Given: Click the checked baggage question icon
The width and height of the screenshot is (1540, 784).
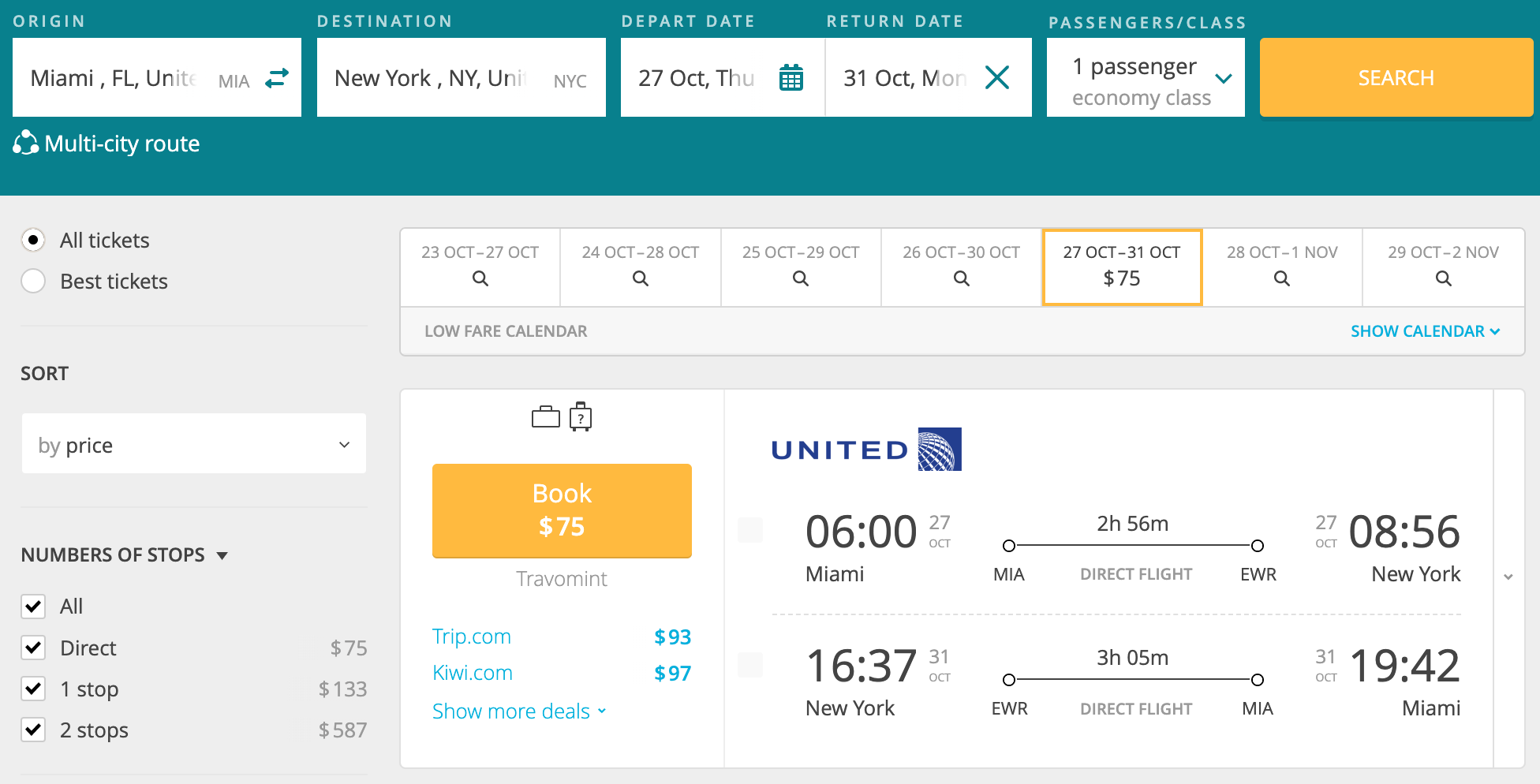Looking at the screenshot, I should pyautogui.click(x=581, y=416).
